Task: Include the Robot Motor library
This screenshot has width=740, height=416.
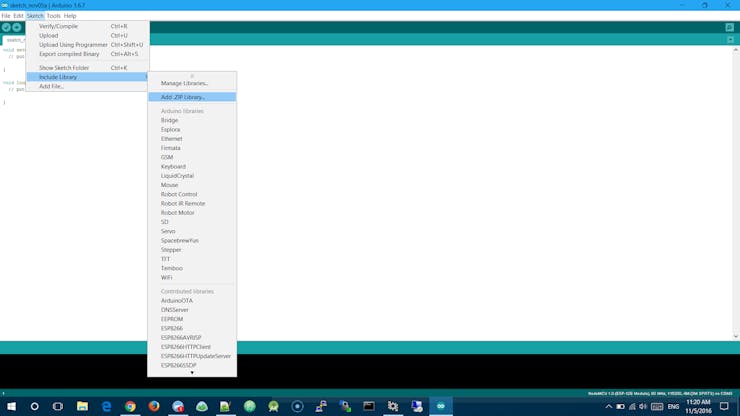Action: click(192, 213)
